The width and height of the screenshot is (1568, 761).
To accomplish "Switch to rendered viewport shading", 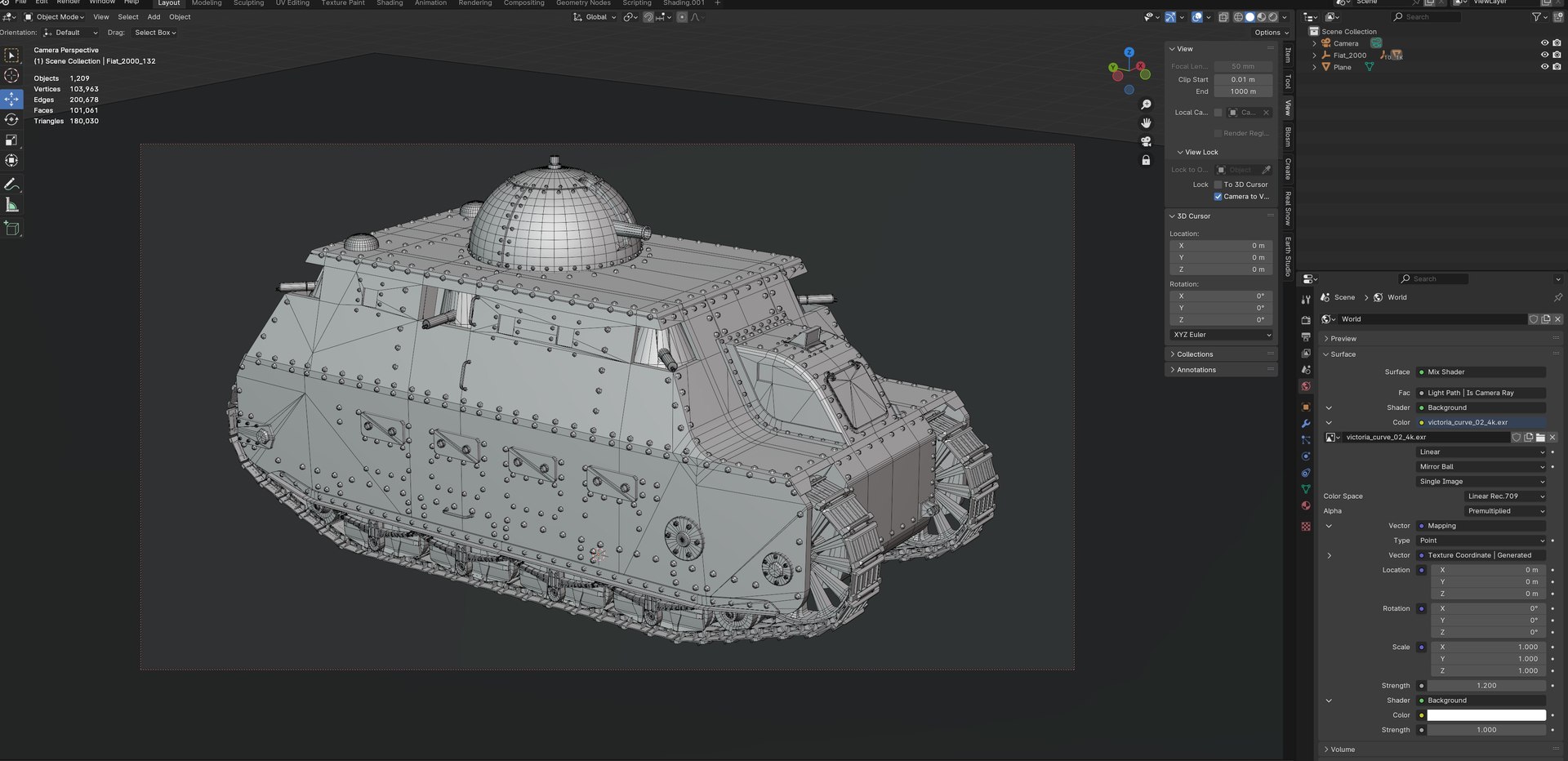I will point(1272,17).
